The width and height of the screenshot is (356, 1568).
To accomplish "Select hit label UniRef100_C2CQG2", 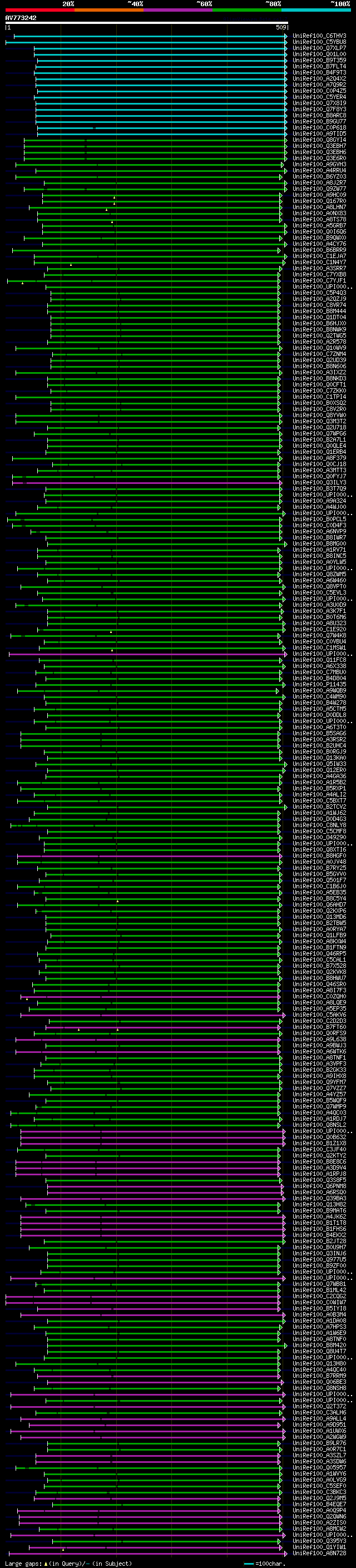I will pyautogui.click(x=319, y=1296).
